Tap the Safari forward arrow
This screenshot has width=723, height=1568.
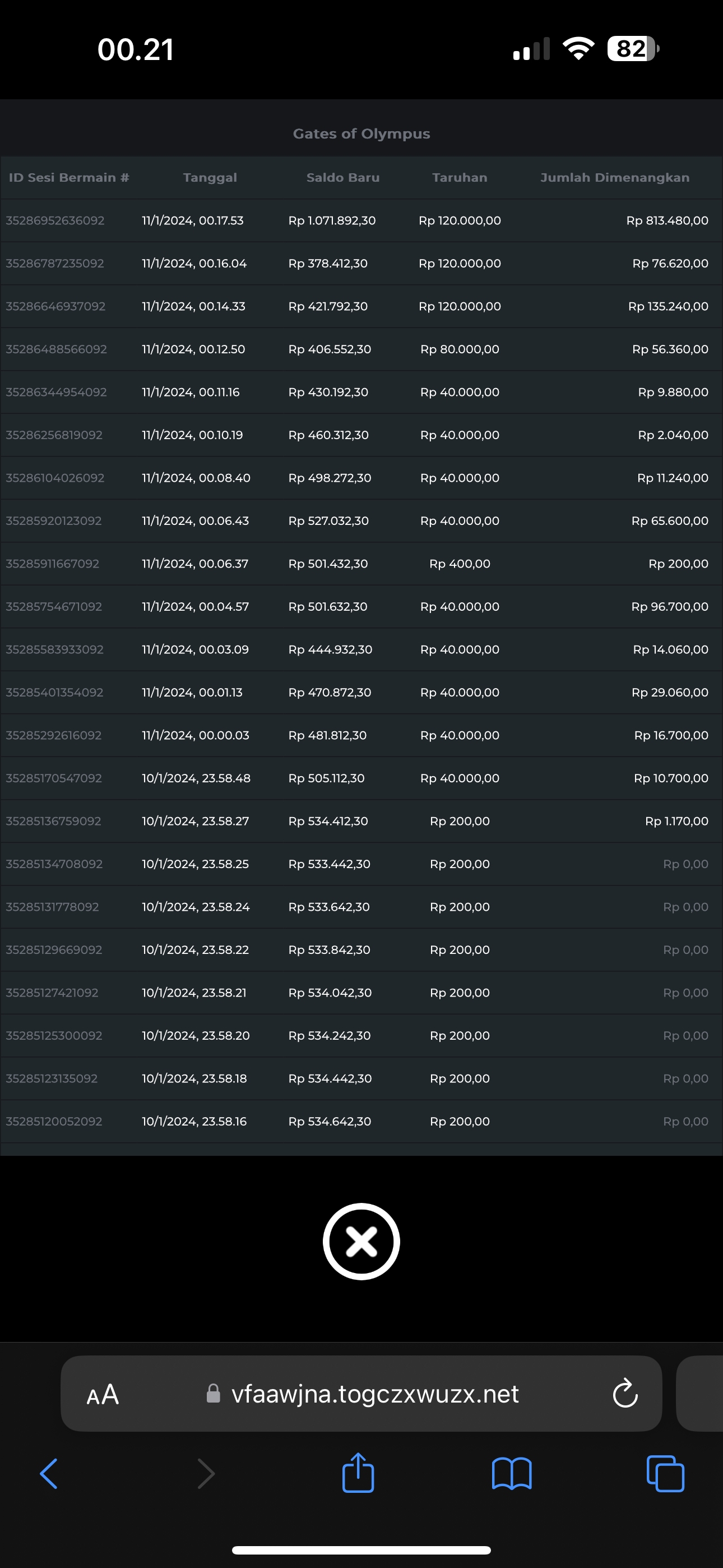(x=206, y=1474)
